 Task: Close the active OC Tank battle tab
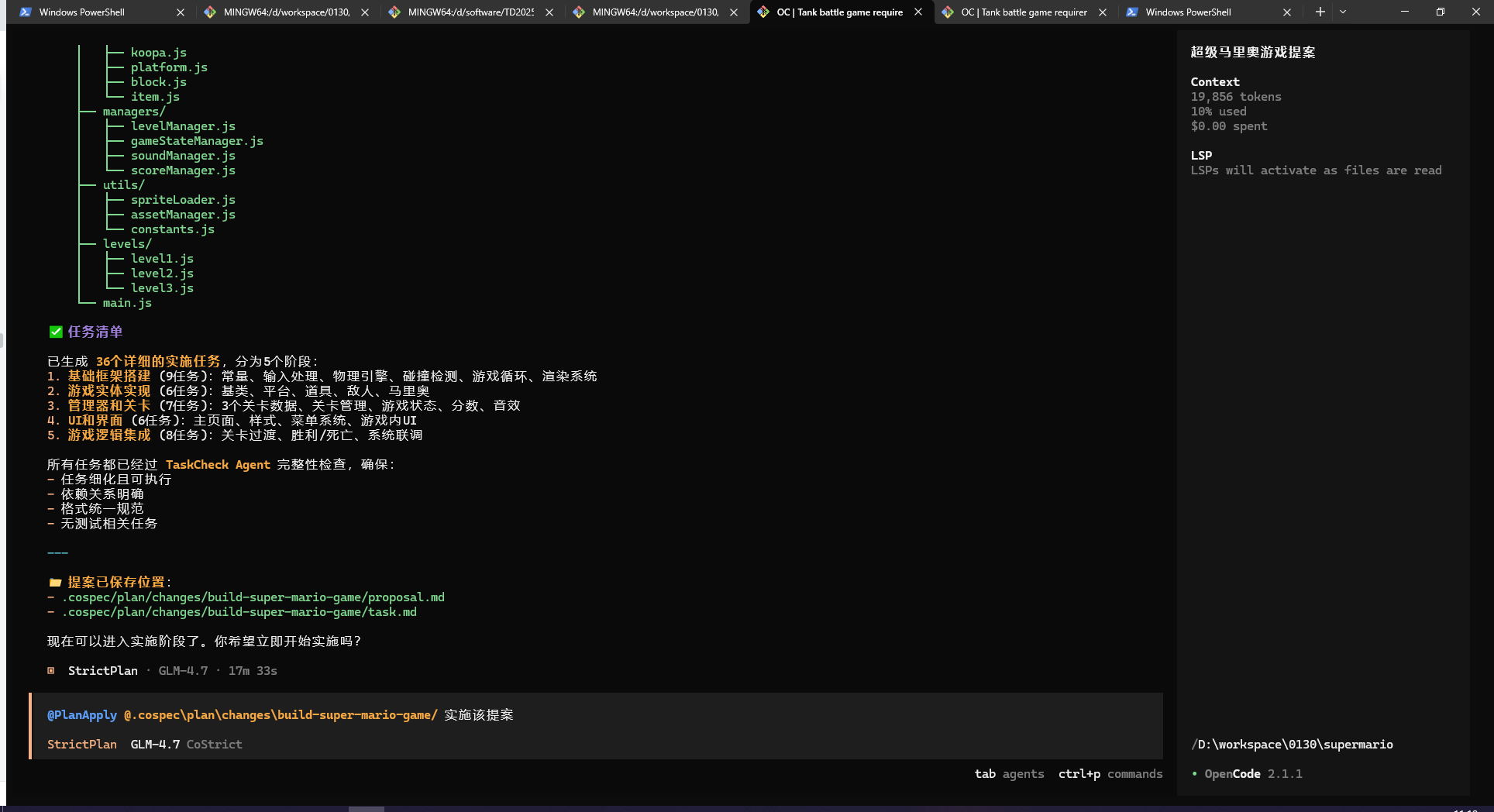coord(918,12)
